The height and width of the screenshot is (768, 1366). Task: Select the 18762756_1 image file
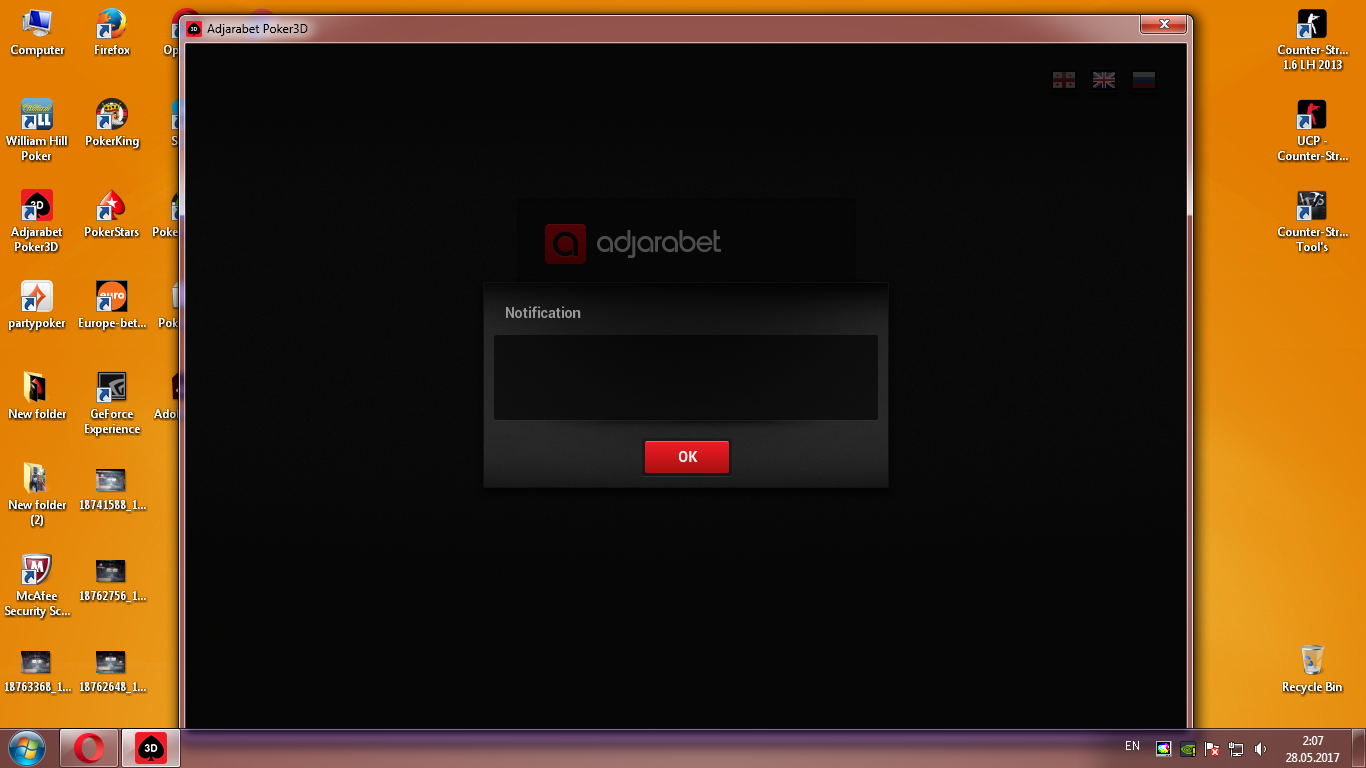coord(112,579)
